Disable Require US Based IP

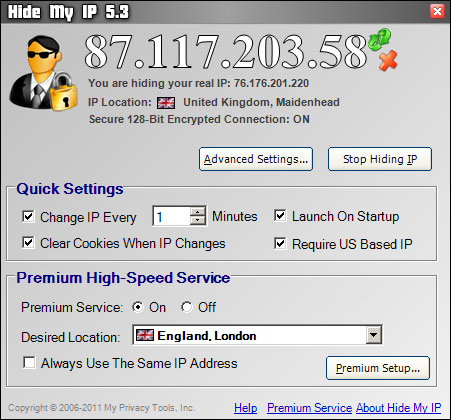click(280, 243)
